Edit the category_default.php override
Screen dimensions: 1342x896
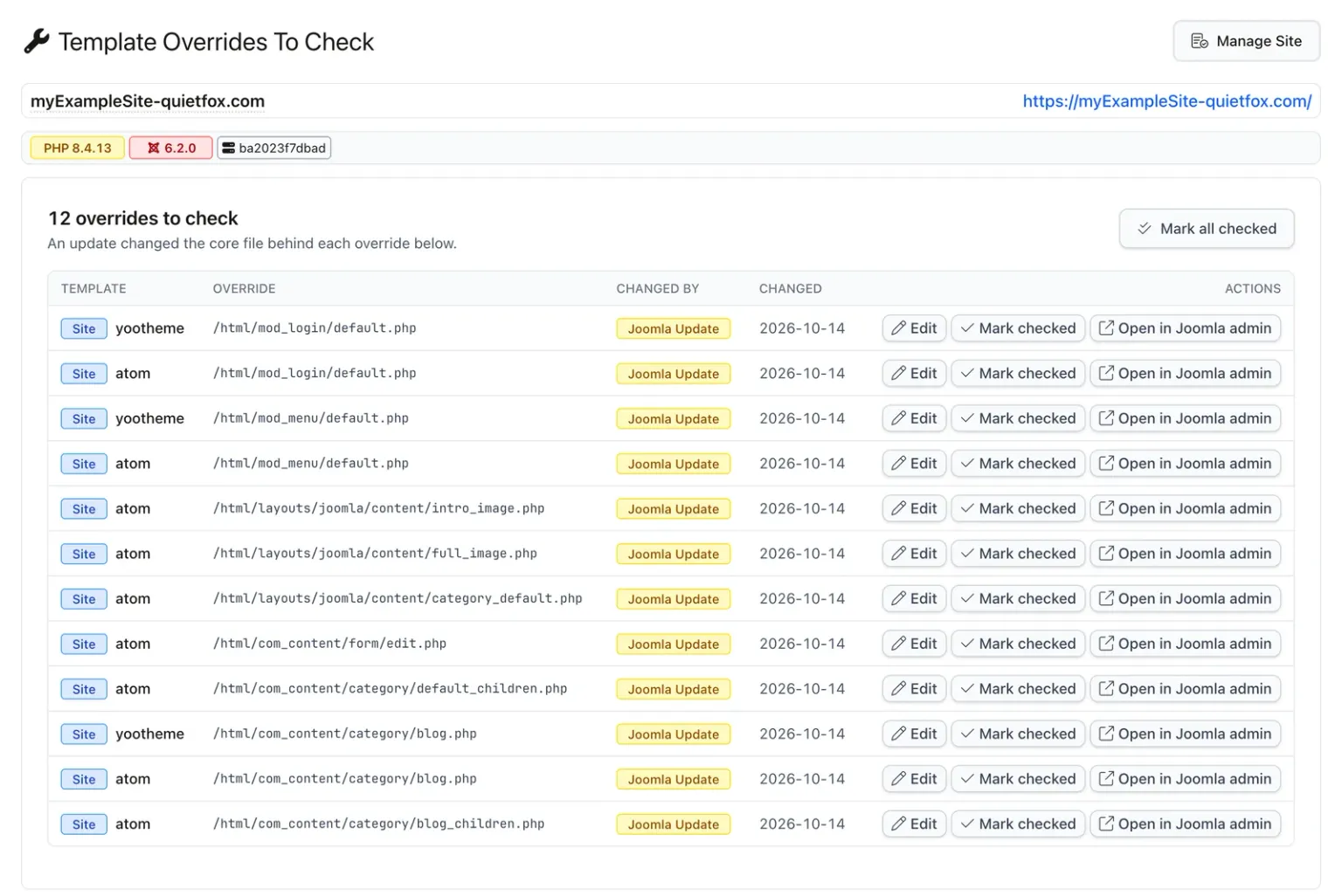pyautogui.click(x=914, y=599)
